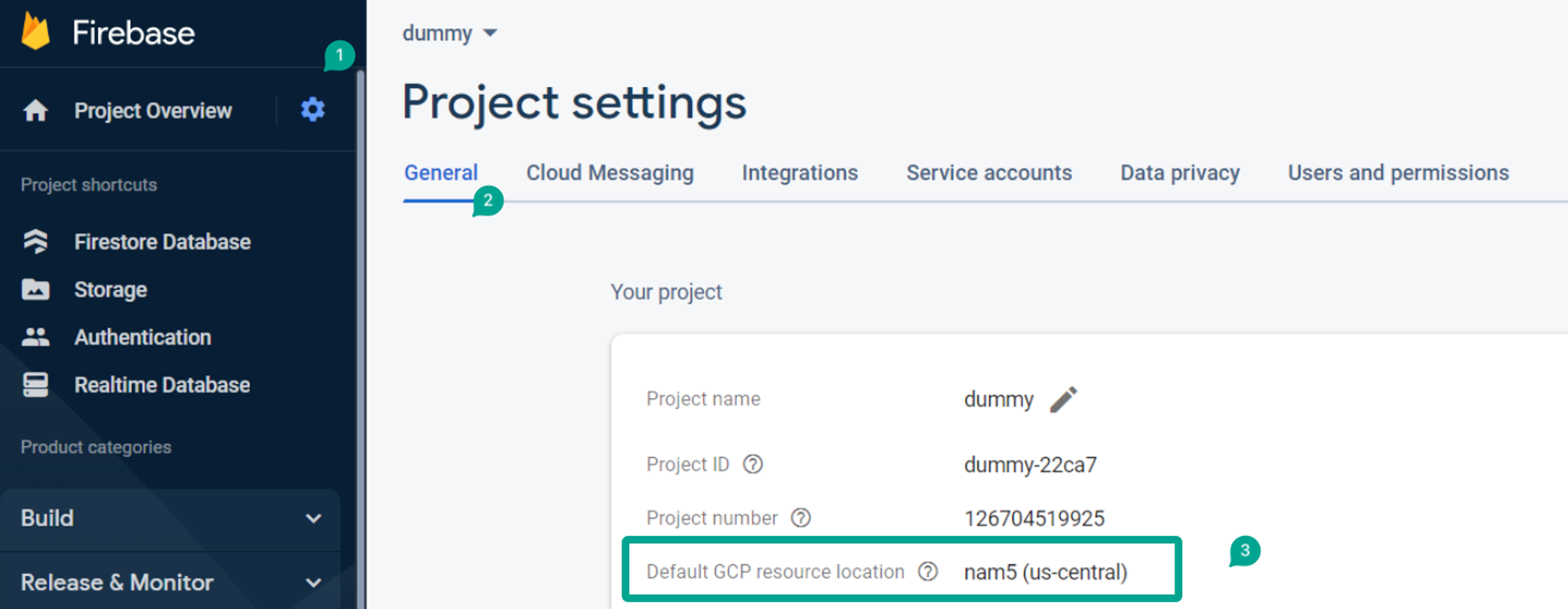Image resolution: width=1568 pixels, height=609 pixels.
Task: Click the Firebase wordmark text
Action: (133, 33)
